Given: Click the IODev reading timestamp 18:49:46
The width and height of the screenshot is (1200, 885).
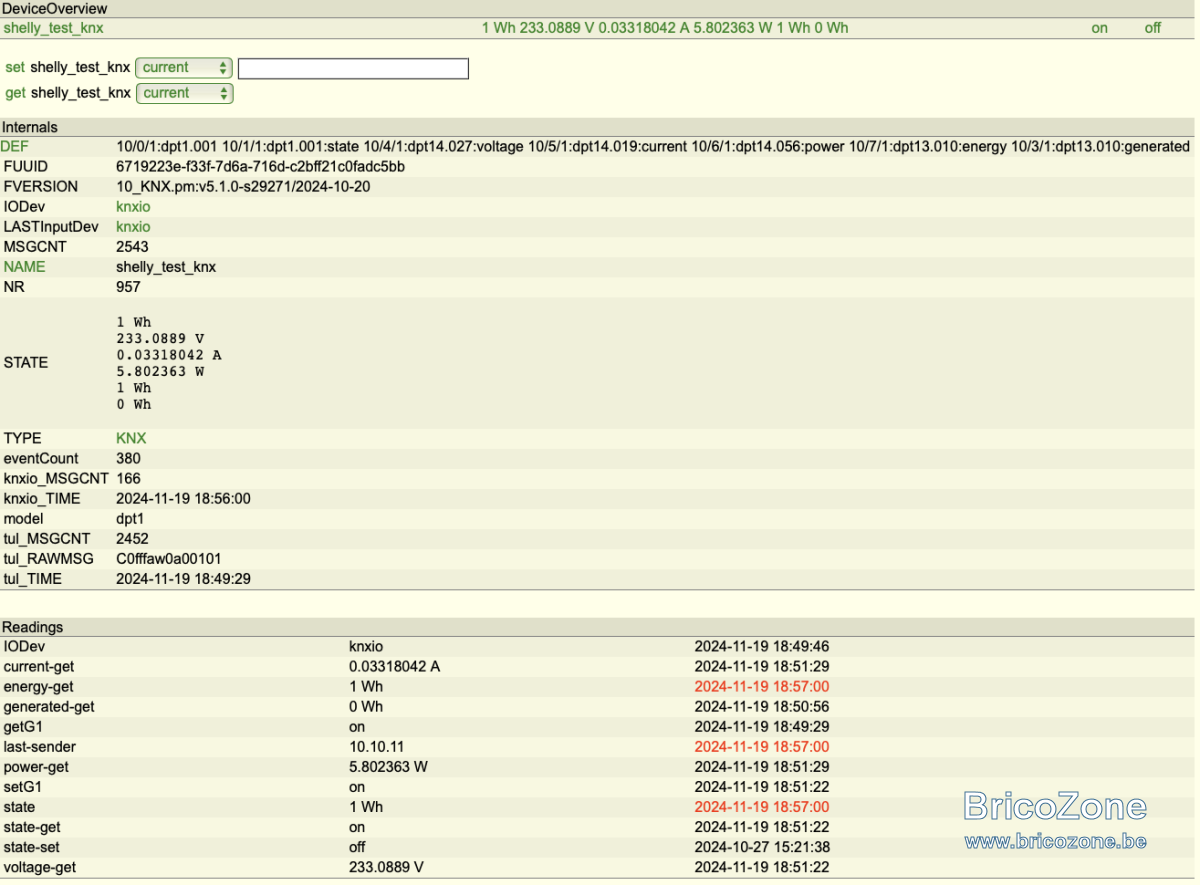Looking at the screenshot, I should pyautogui.click(x=762, y=646).
